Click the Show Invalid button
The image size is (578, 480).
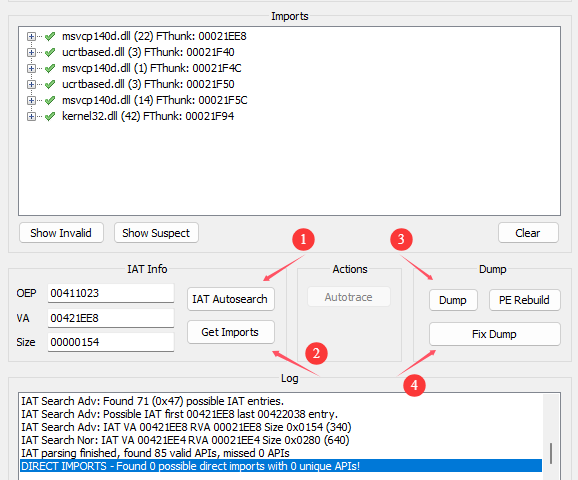[61, 233]
